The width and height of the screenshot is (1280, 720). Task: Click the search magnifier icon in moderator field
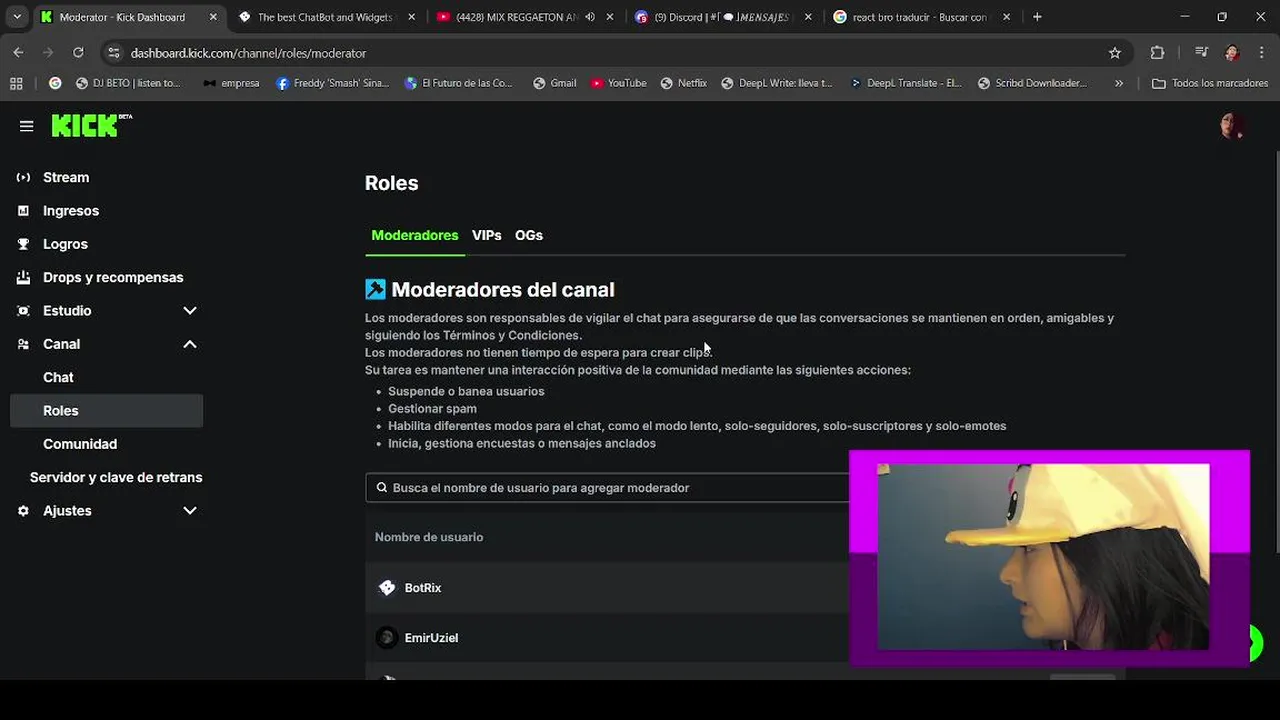pos(382,488)
